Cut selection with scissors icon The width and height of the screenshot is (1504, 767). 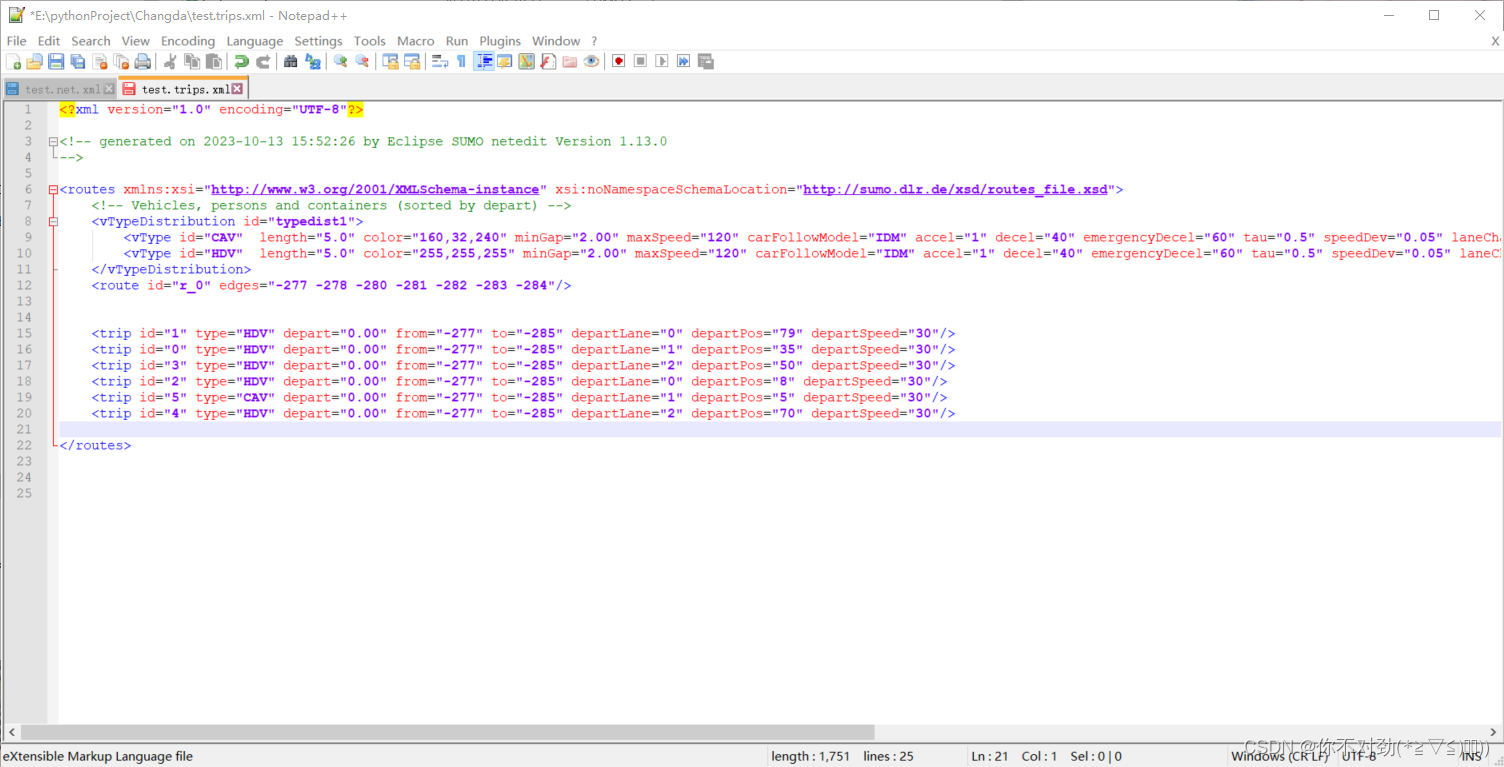(x=170, y=61)
